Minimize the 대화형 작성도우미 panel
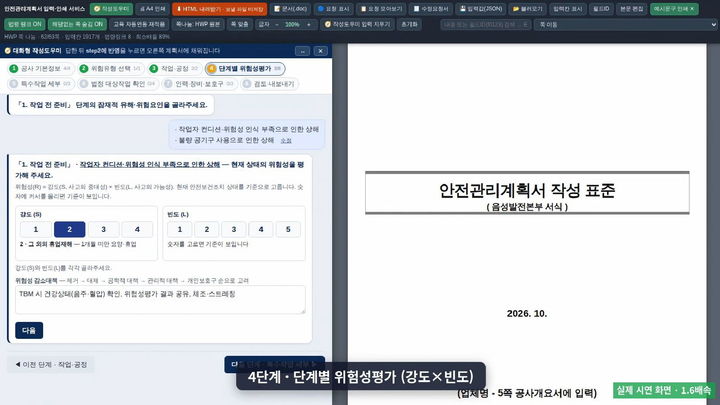720x405 pixels. (x=302, y=51)
